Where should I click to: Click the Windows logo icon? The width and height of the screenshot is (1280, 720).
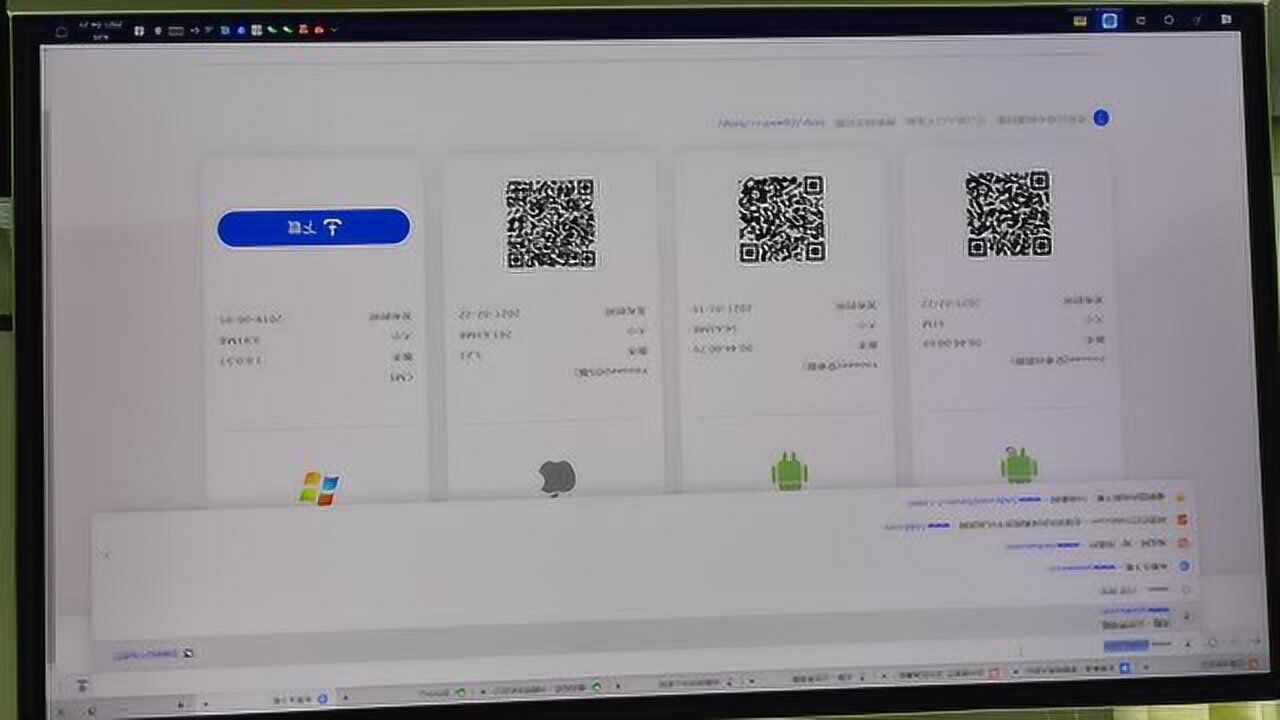(320, 488)
